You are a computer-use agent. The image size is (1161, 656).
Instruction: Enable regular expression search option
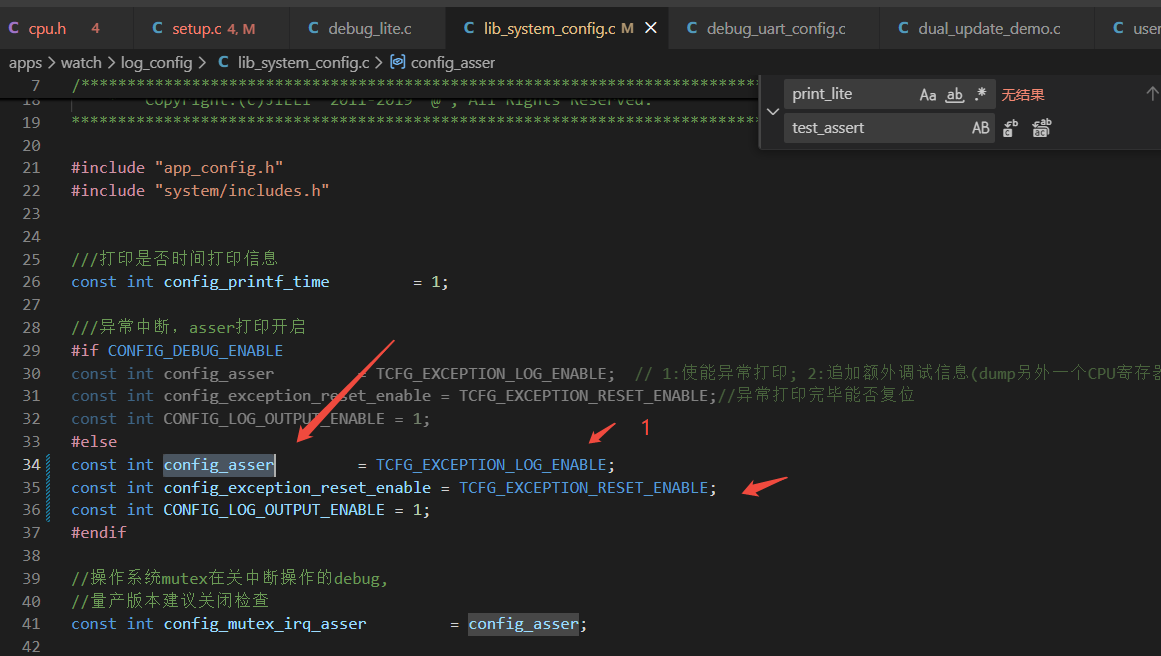(980, 95)
